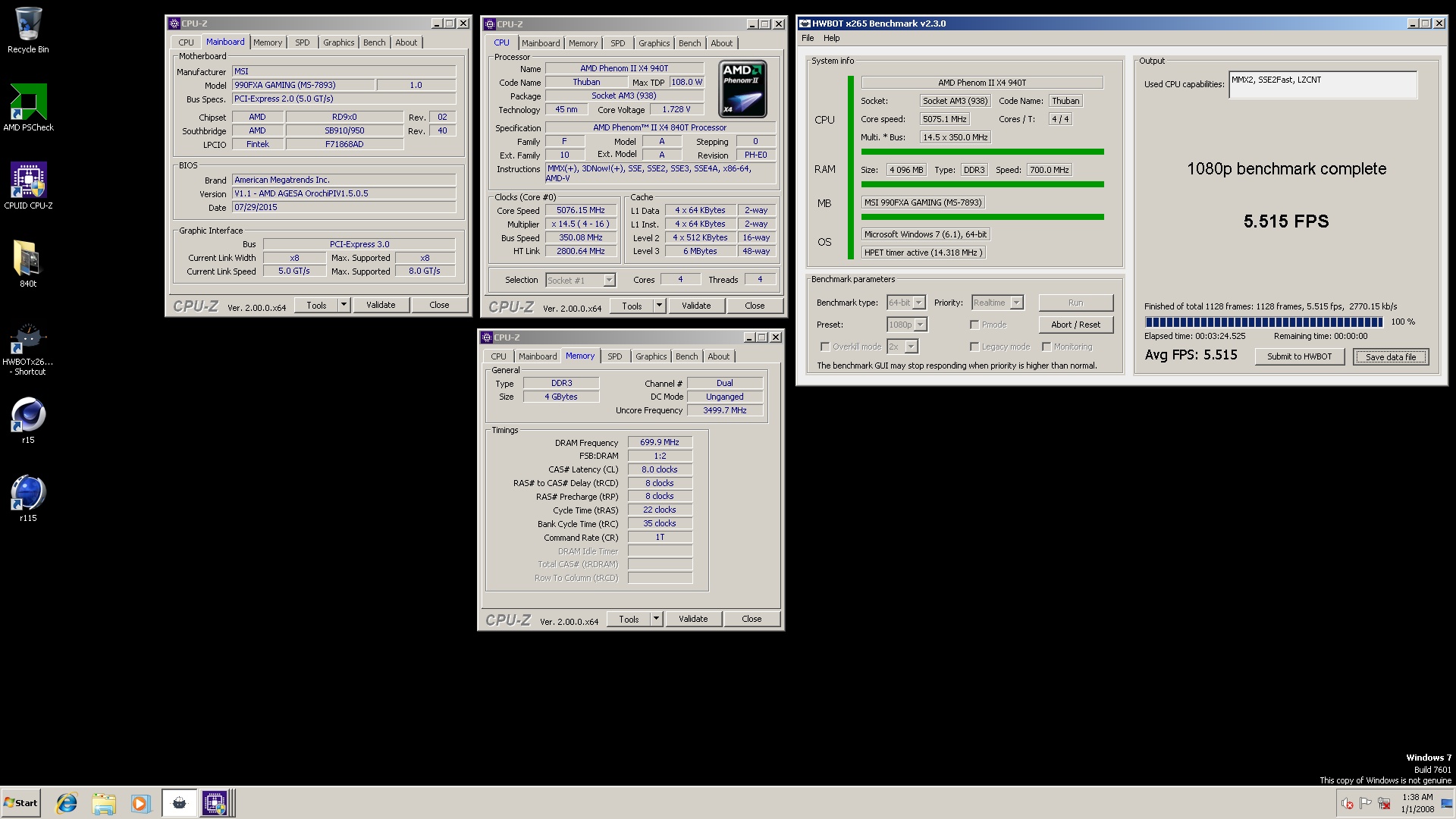This screenshot has width=1456, height=819.
Task: Switch to the CPU-Z taskbar item
Action: (x=215, y=803)
